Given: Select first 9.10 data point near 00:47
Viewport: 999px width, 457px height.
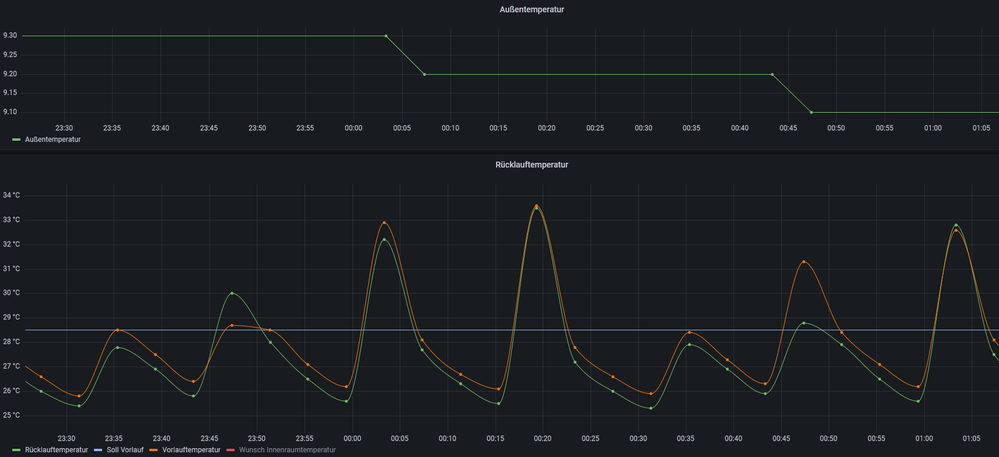Looking at the screenshot, I should click(811, 112).
